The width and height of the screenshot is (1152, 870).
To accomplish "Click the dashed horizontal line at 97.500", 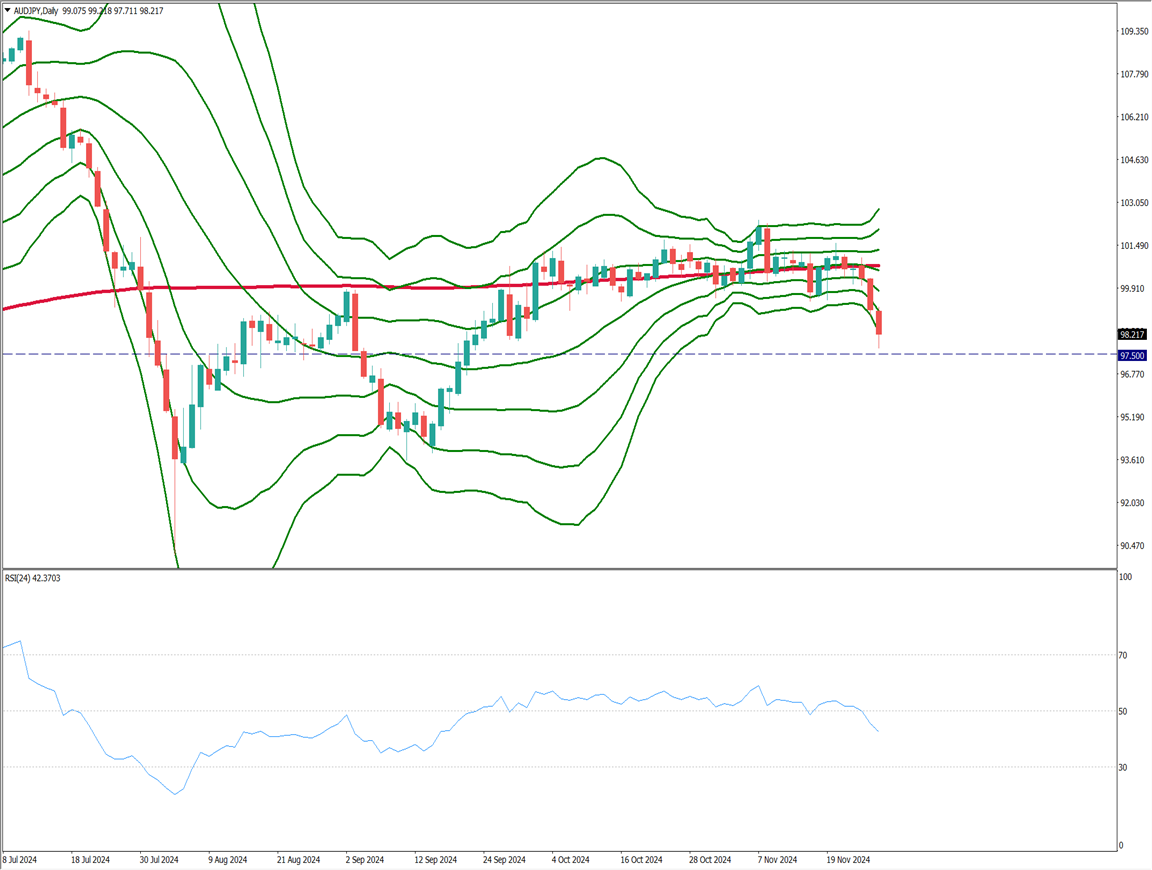I will tap(600, 354).
